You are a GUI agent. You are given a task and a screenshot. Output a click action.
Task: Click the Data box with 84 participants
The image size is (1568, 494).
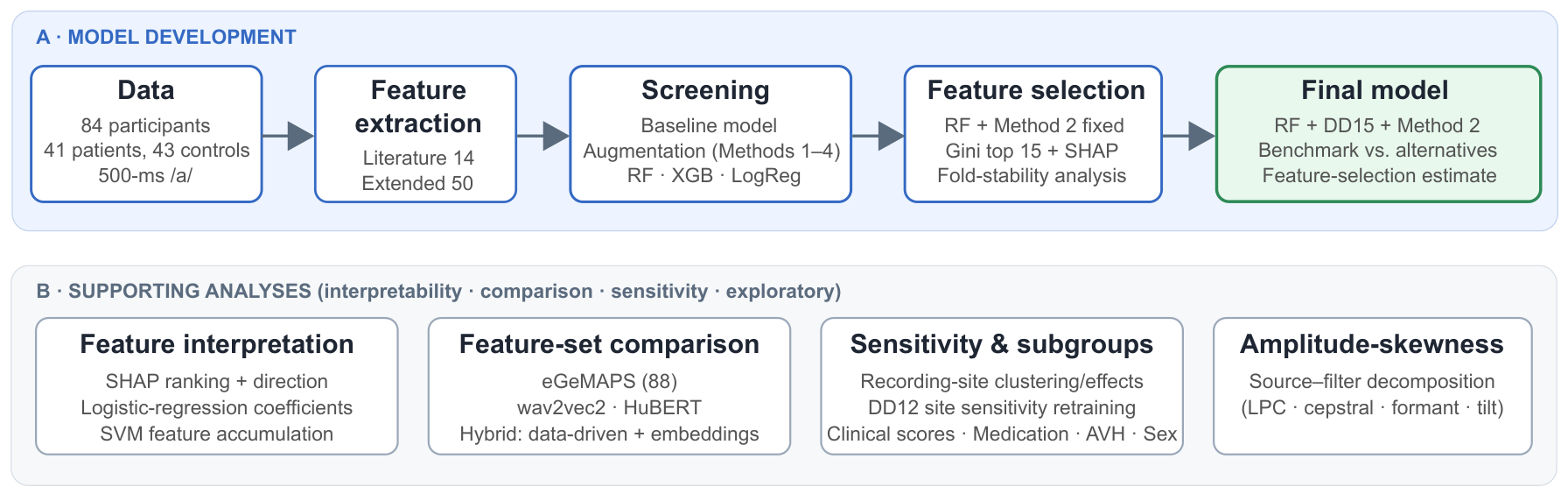(146, 134)
